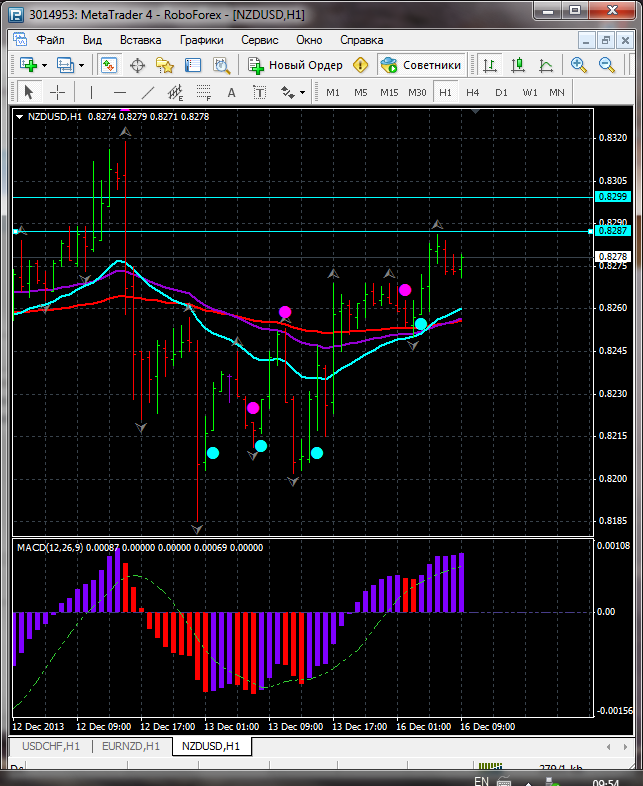
Task: Open the new chart dropdown arrow
Action: click(44, 65)
